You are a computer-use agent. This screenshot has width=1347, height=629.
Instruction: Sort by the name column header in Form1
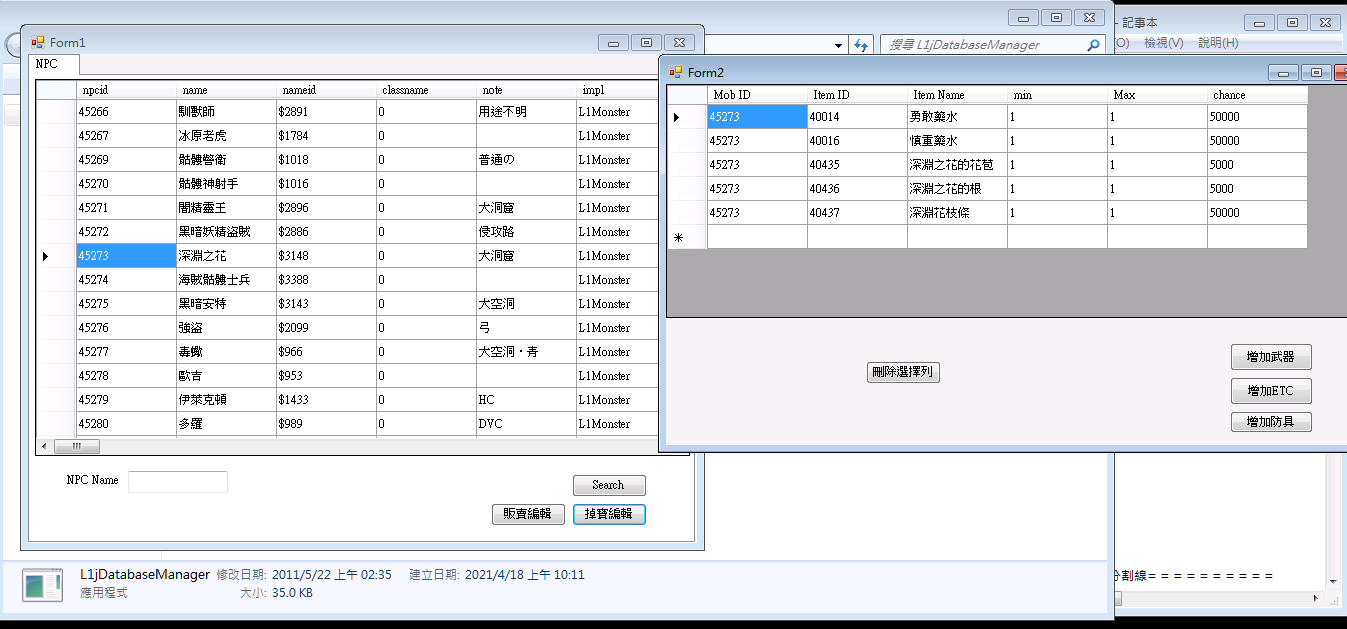click(x=226, y=90)
